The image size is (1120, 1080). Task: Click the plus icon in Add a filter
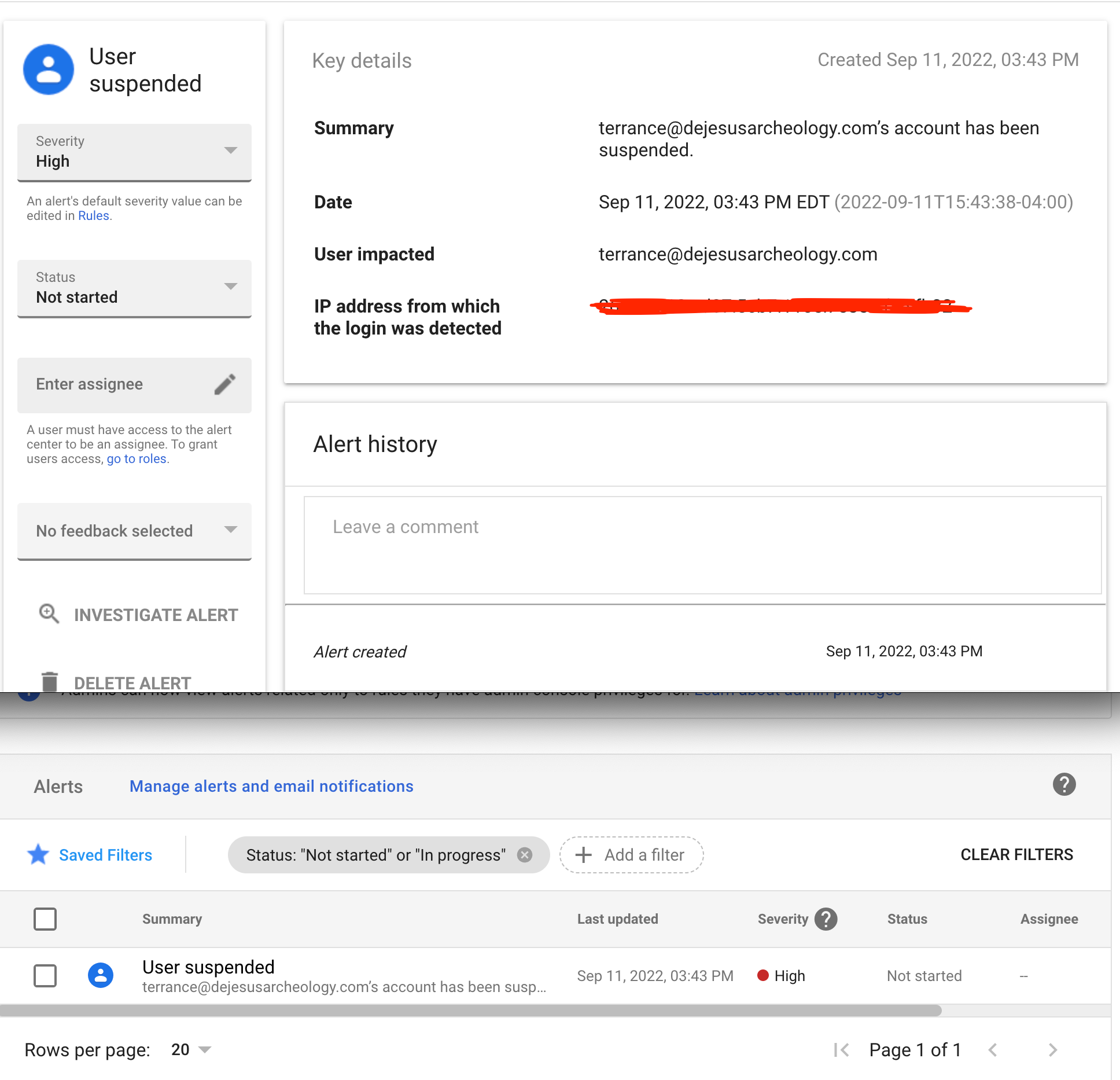(584, 855)
